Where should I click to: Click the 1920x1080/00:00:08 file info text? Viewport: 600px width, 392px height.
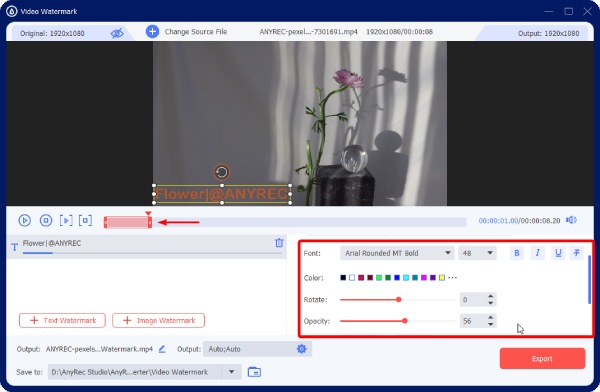tap(399, 32)
